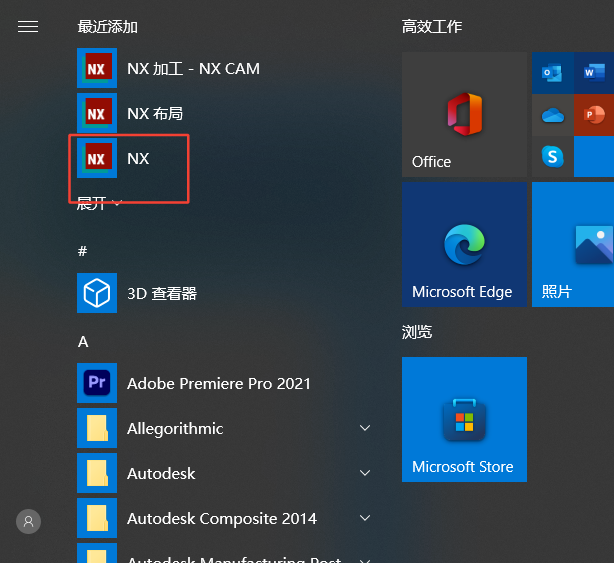Viewport: 614px width, 563px height.
Task: Open the 照片 (Photos) tile
Action: tap(573, 244)
